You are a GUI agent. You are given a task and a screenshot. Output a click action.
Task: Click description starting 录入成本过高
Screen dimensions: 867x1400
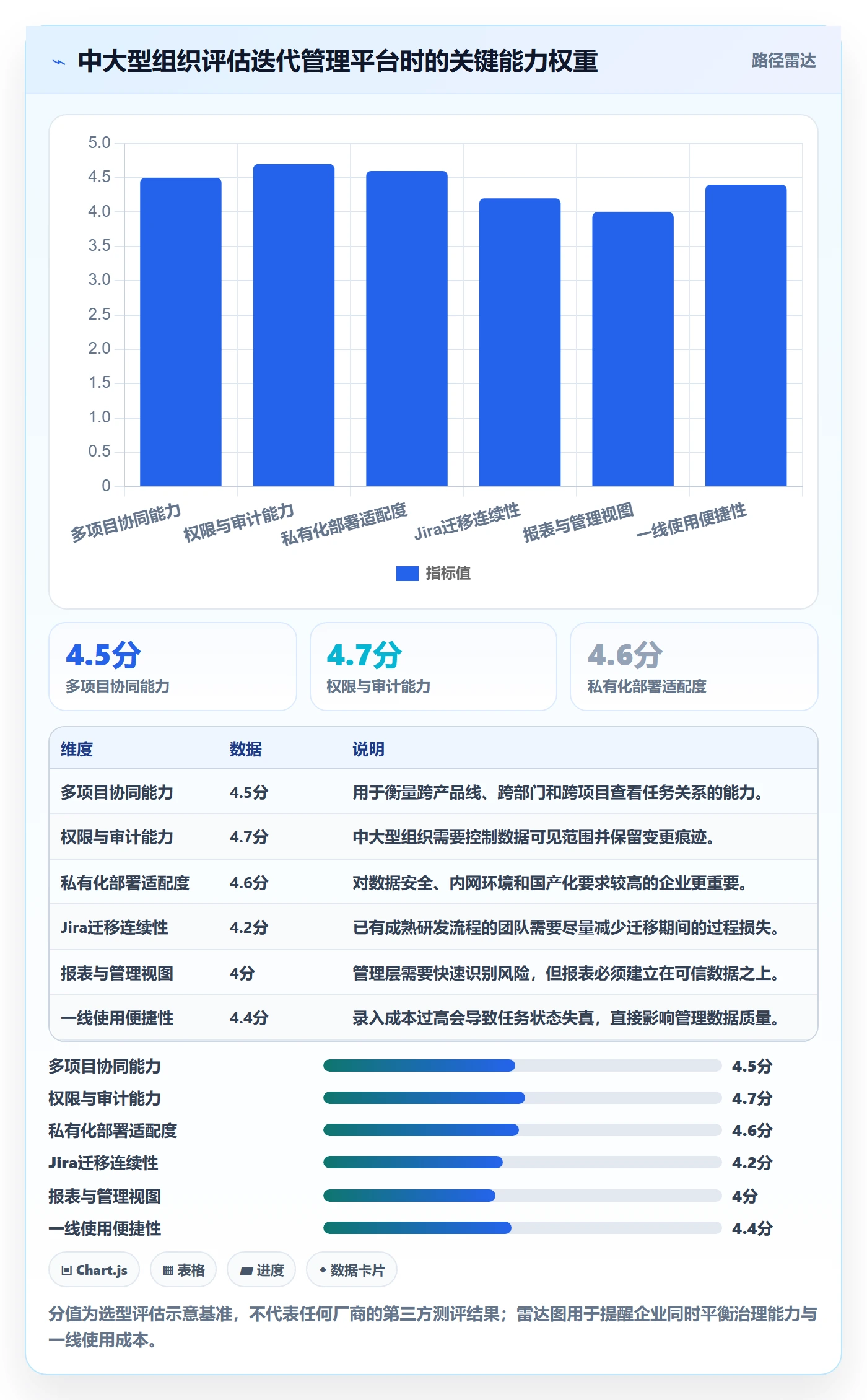(x=566, y=1018)
